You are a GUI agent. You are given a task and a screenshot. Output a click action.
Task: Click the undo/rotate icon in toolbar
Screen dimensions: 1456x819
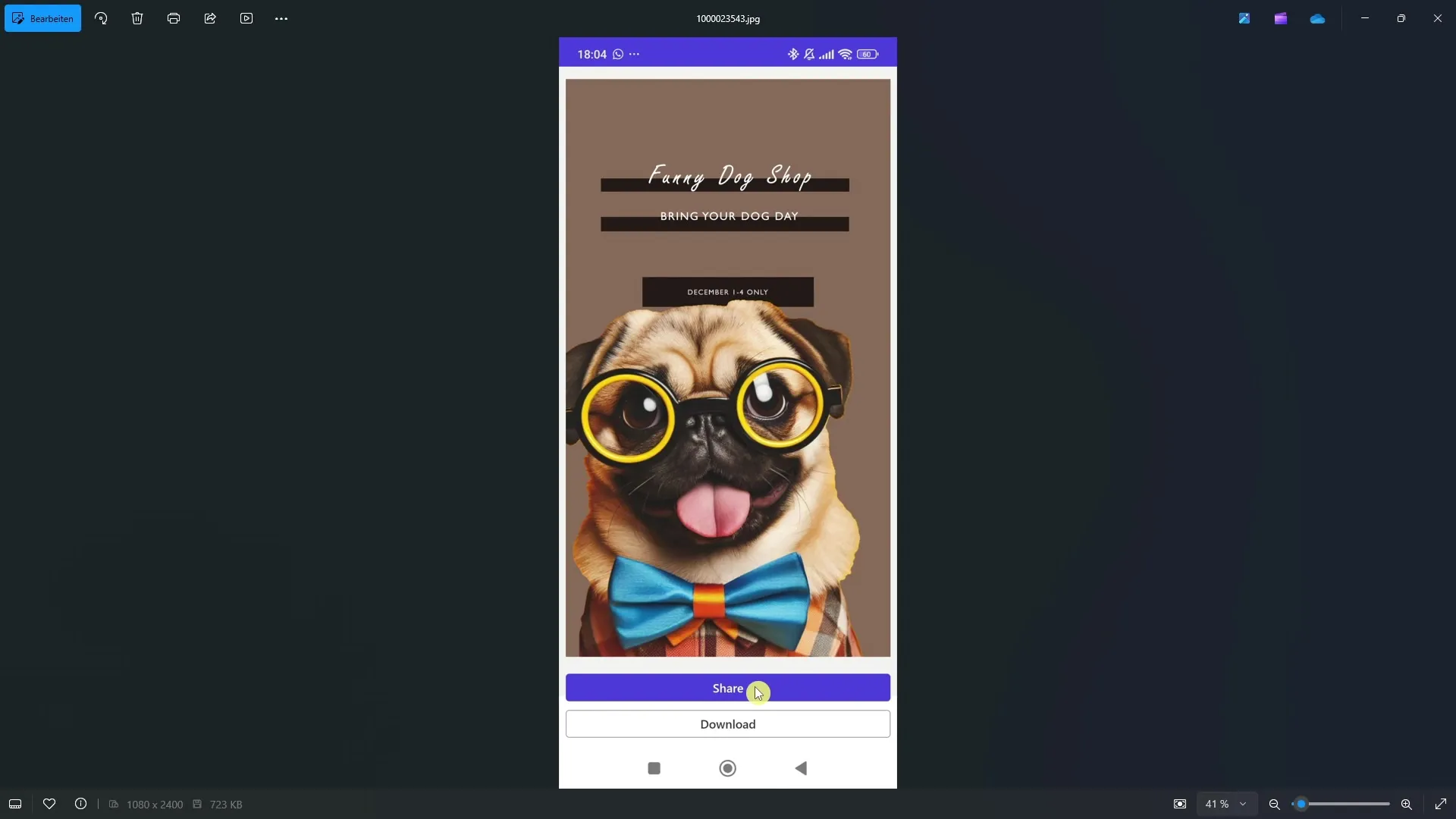click(101, 18)
